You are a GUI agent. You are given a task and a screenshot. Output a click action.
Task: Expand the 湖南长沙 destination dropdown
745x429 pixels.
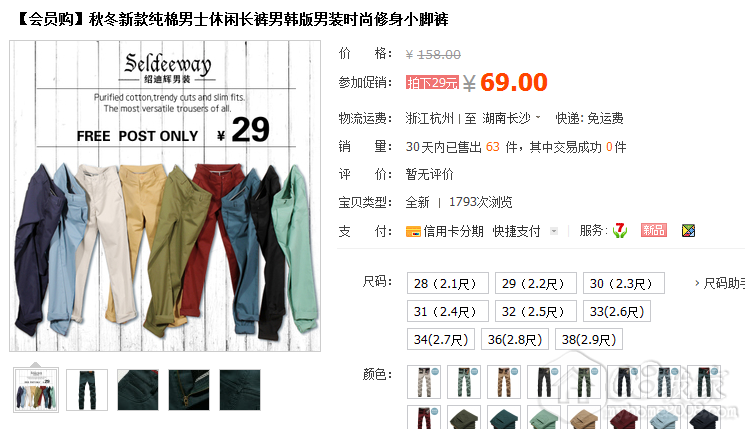538,117
